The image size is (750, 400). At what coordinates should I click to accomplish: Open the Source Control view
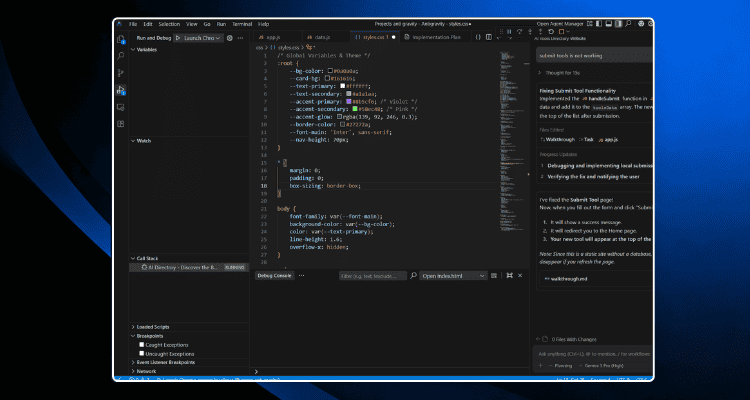121,73
